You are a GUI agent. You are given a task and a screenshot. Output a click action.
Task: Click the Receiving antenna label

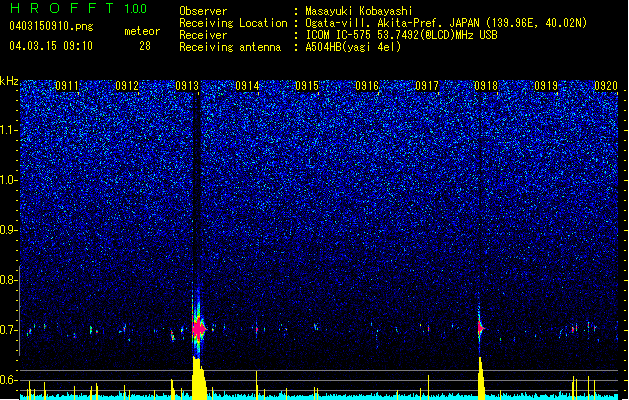click(230, 47)
